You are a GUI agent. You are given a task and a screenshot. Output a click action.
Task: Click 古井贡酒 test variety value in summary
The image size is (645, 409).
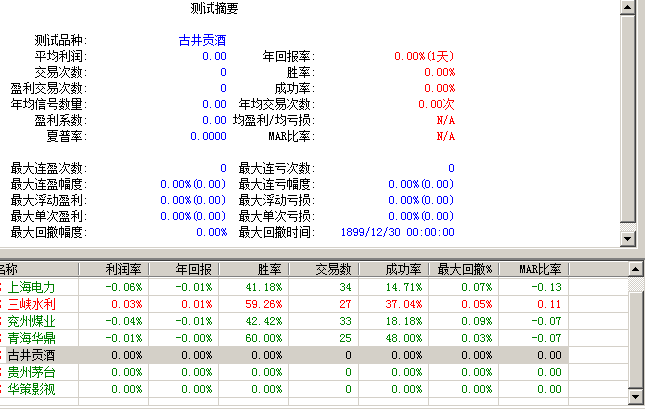[x=202, y=40]
